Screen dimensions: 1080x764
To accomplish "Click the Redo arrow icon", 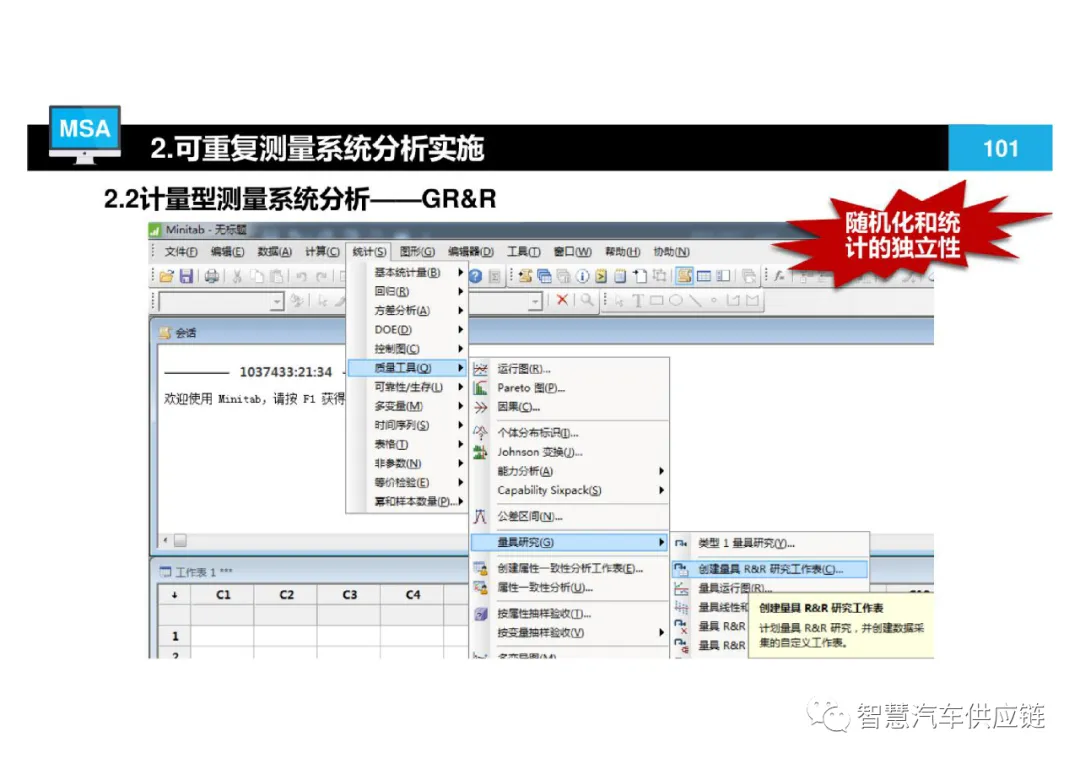I will tap(321, 276).
